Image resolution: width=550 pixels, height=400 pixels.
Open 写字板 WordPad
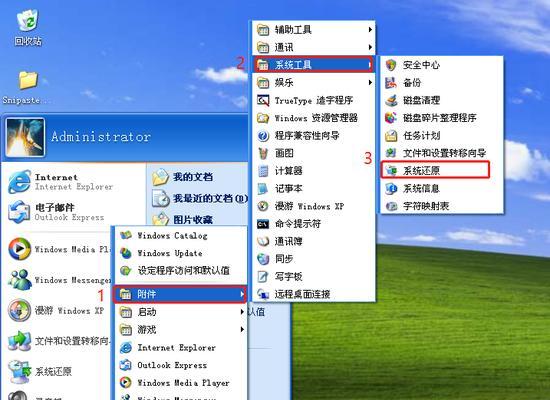coord(314,276)
